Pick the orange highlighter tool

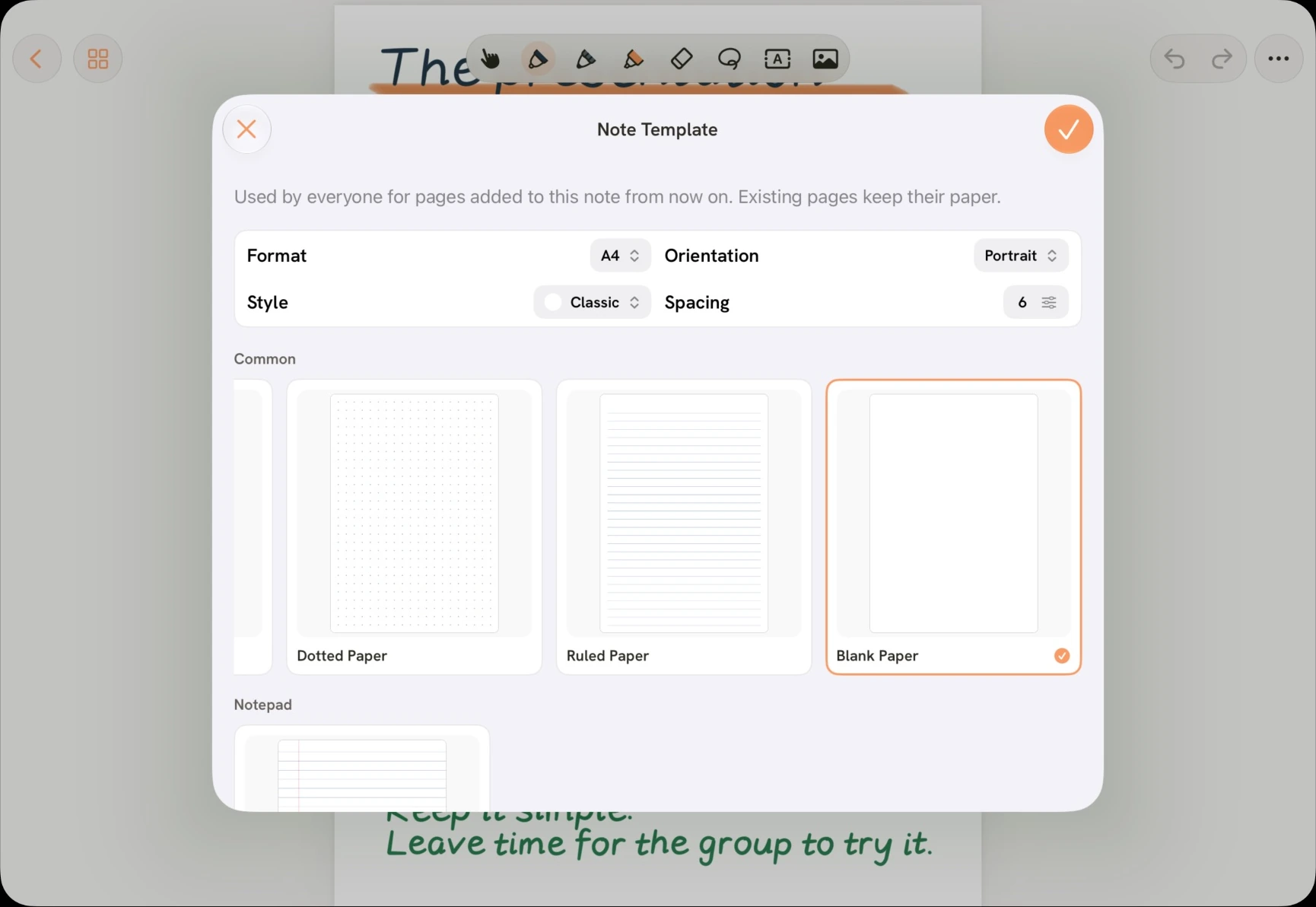[634, 59]
